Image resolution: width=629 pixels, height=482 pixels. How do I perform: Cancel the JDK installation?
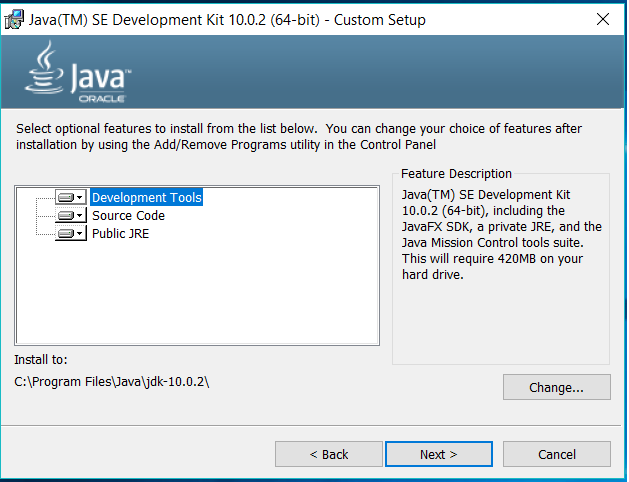click(x=557, y=454)
